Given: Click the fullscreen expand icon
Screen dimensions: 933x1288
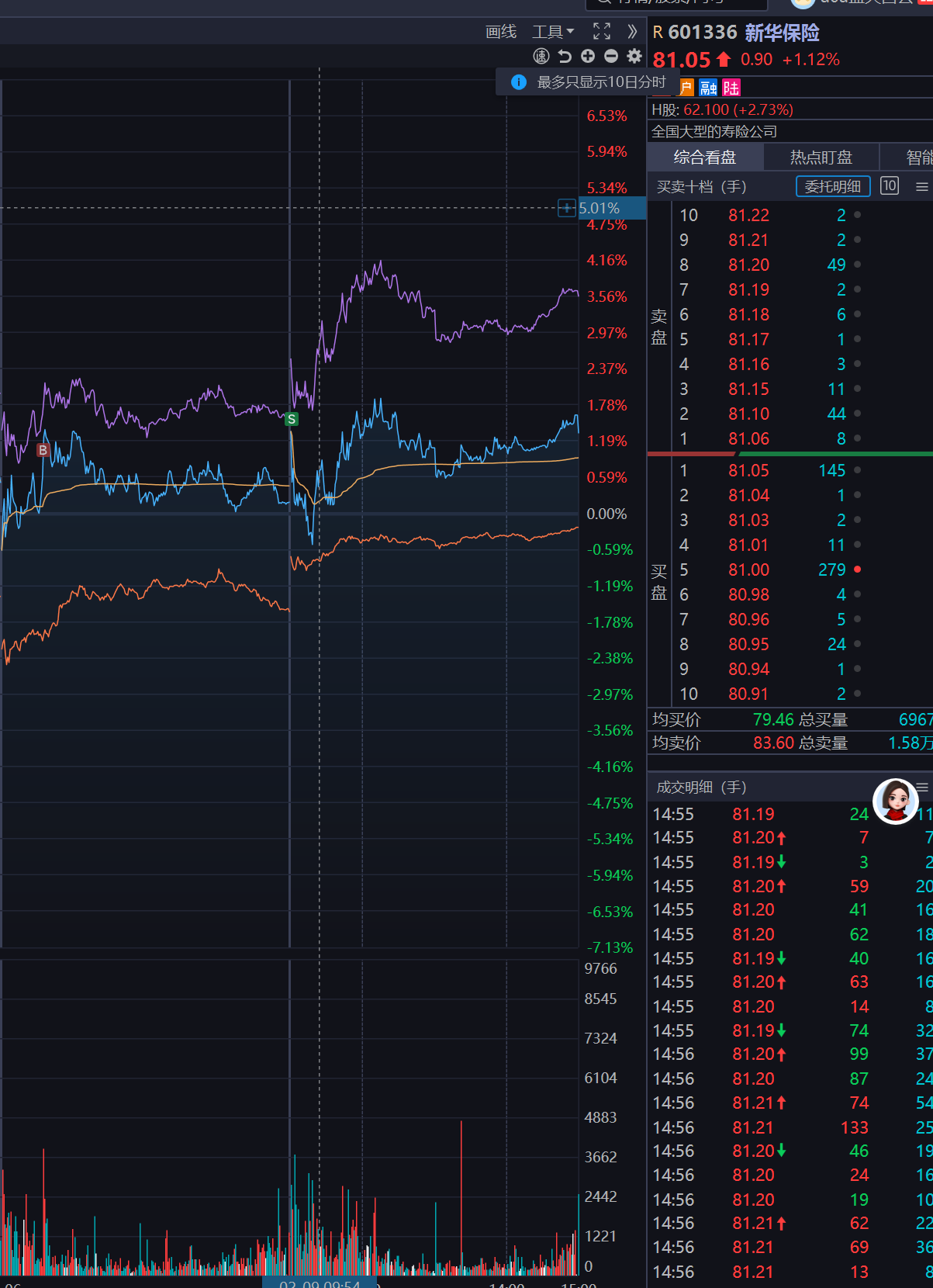Looking at the screenshot, I should (602, 32).
